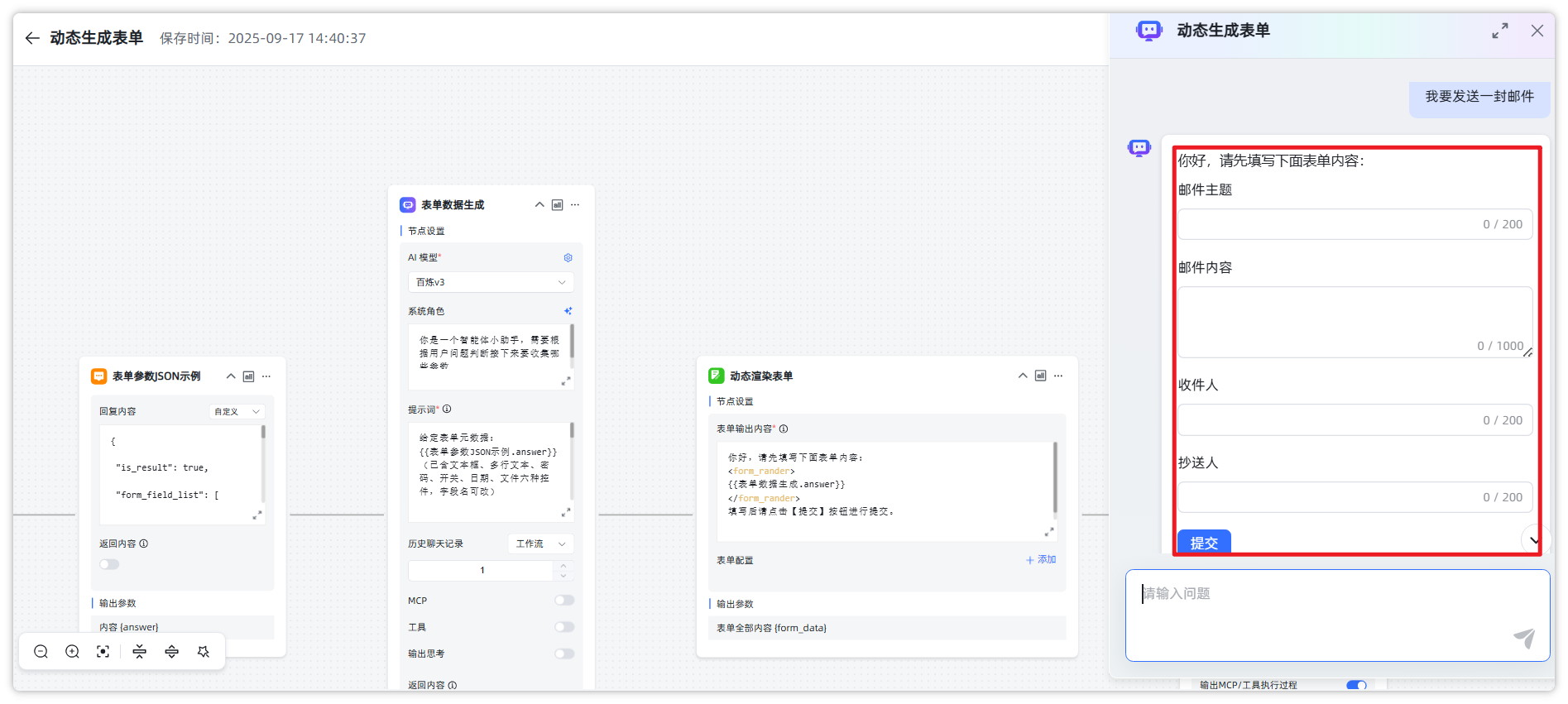Click the green 动态渲染表单 node icon
Image resolution: width=1568 pixels, height=704 pixels.
[716, 376]
